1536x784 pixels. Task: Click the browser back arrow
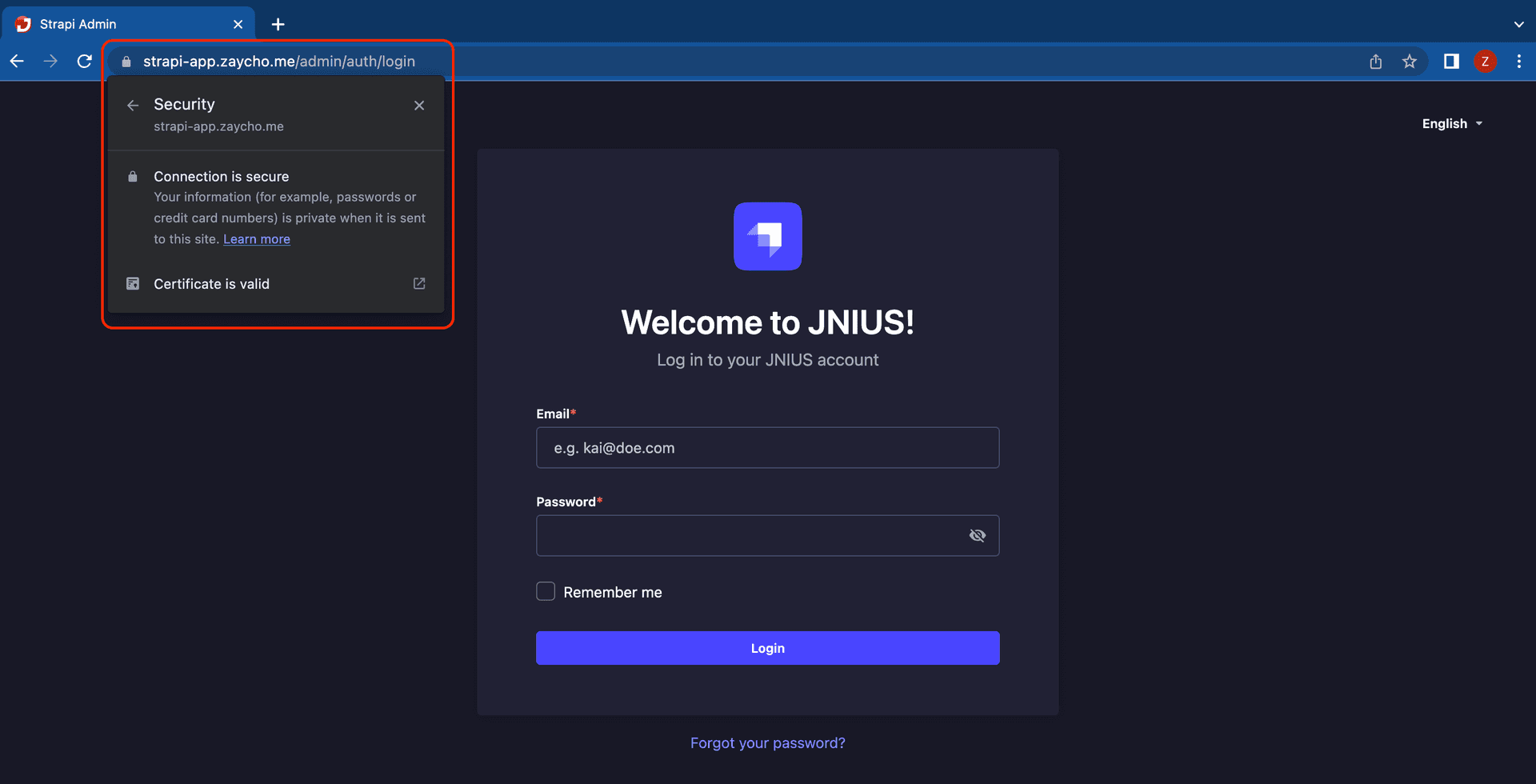(x=17, y=62)
